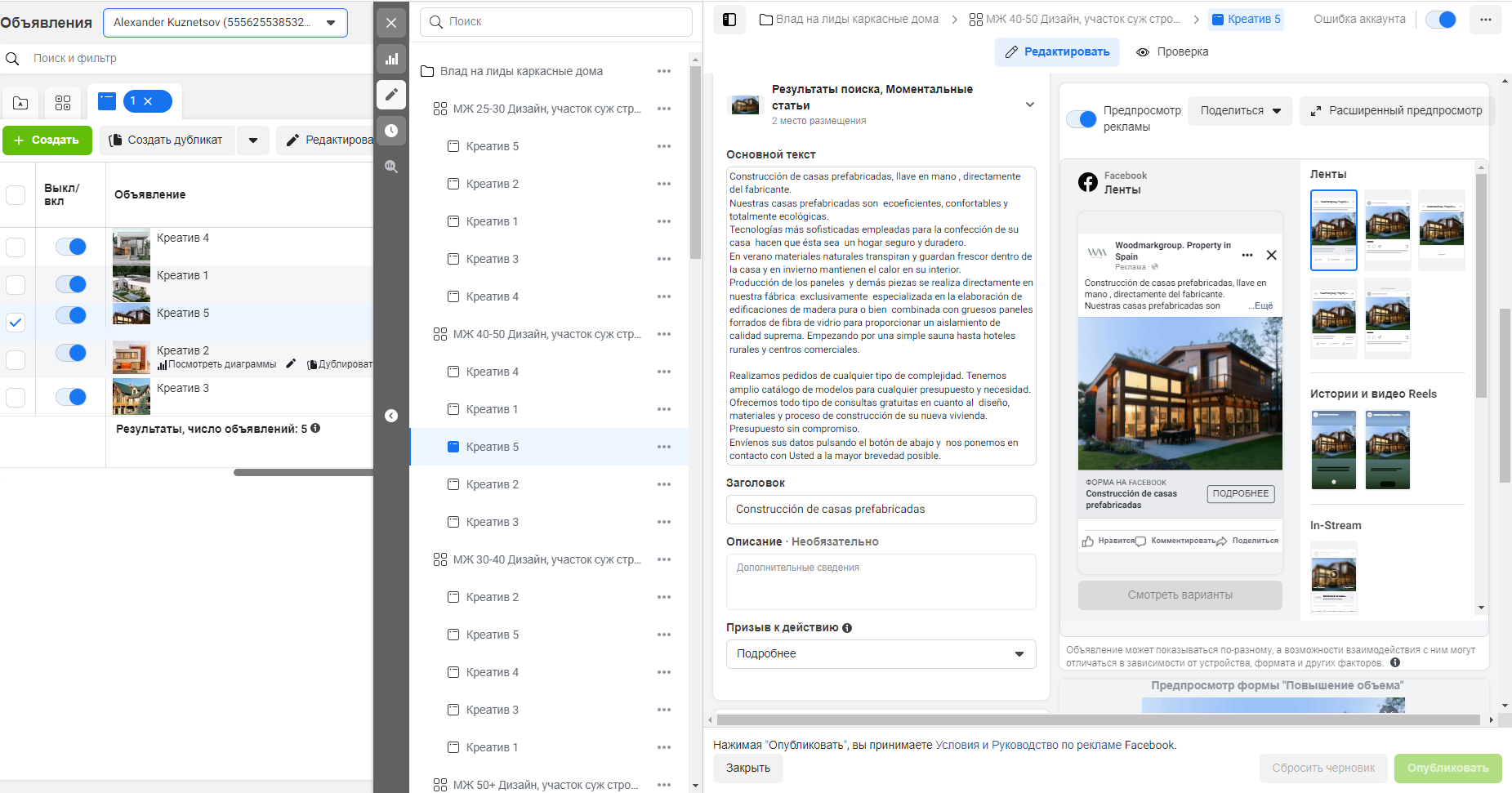
Task: Toggle the ad status switch at top right
Action: [1441, 20]
